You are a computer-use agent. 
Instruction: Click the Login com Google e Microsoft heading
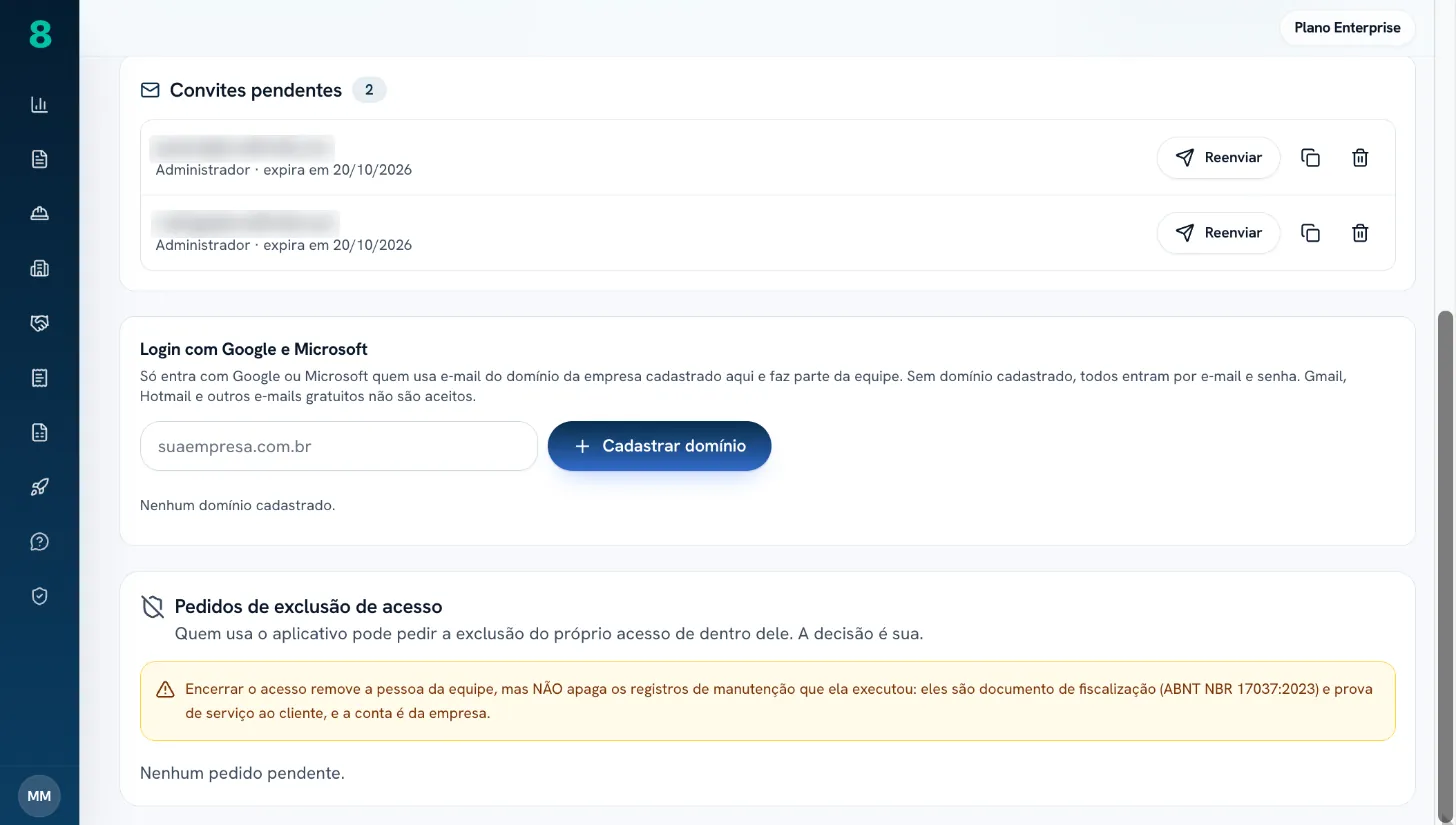coord(254,349)
